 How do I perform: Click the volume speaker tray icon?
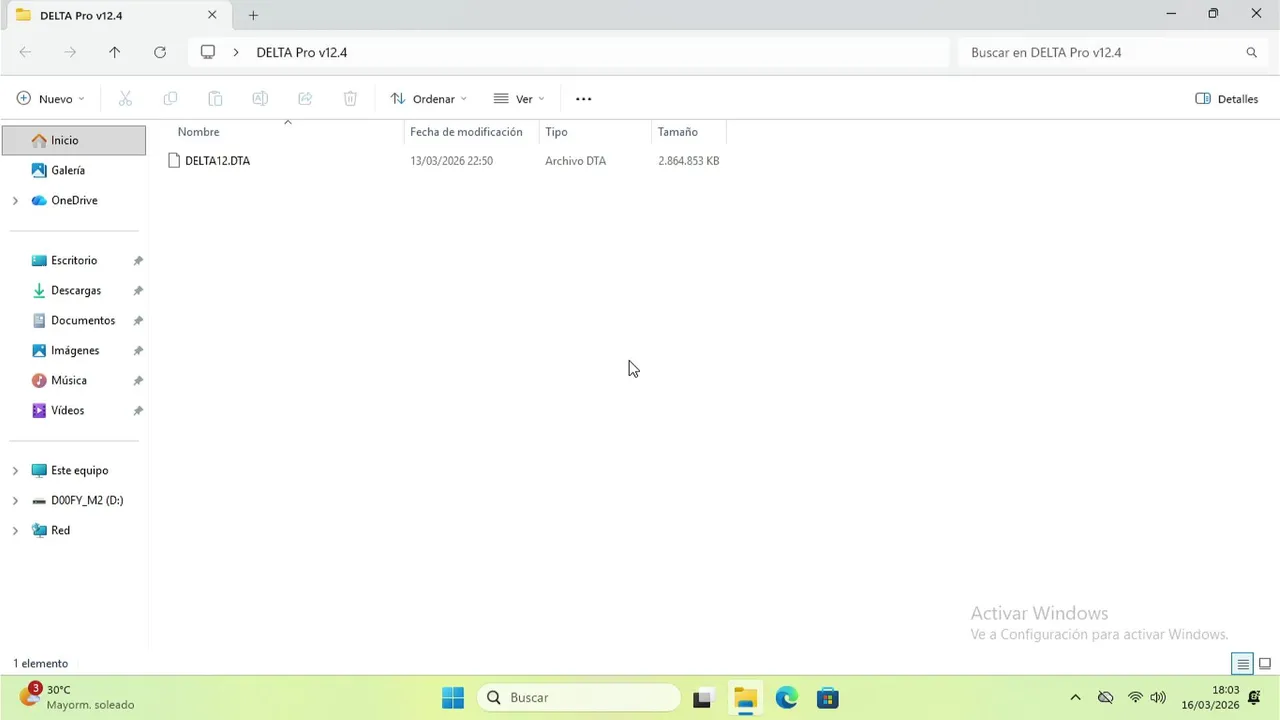click(x=1158, y=697)
